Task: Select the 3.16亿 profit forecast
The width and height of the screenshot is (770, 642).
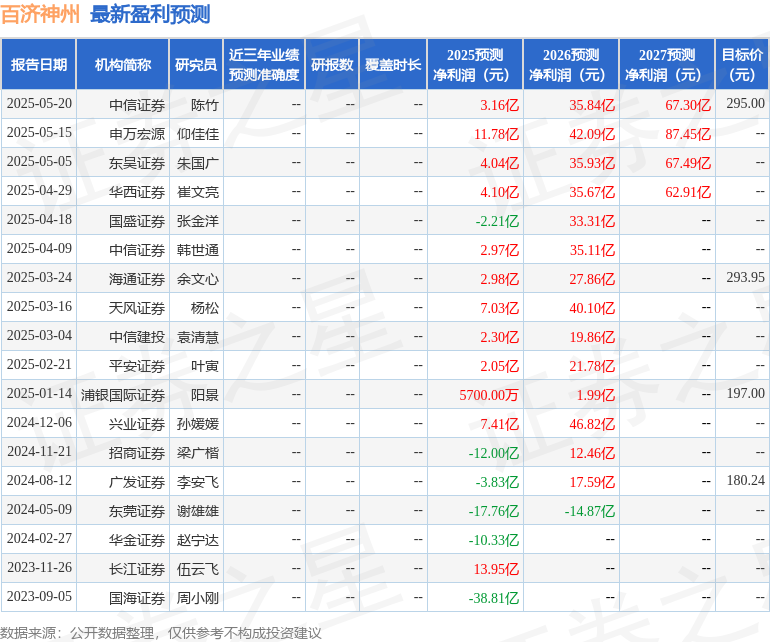Action: pyautogui.click(x=499, y=105)
